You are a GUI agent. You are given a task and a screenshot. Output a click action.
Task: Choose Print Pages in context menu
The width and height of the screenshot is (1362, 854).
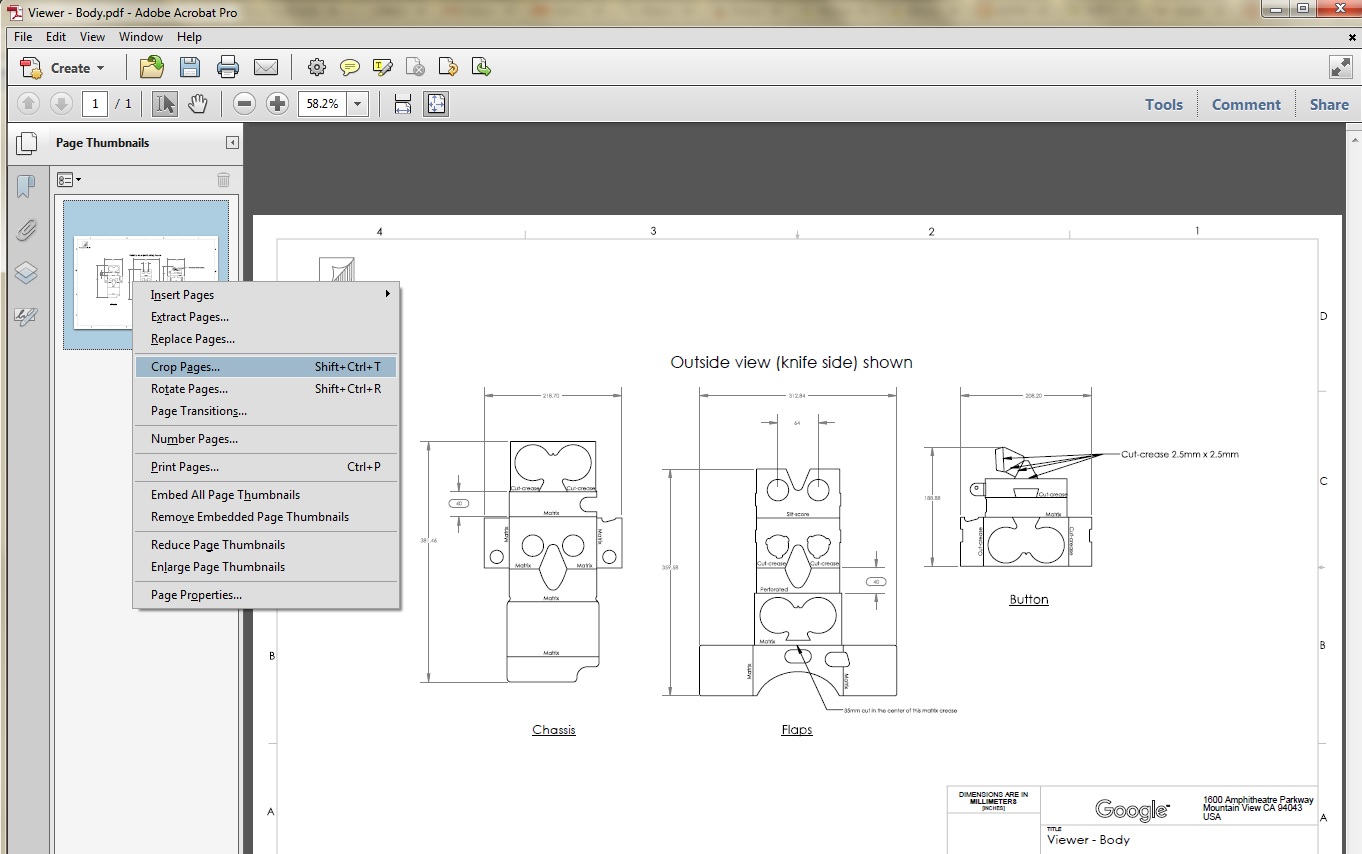point(266,467)
